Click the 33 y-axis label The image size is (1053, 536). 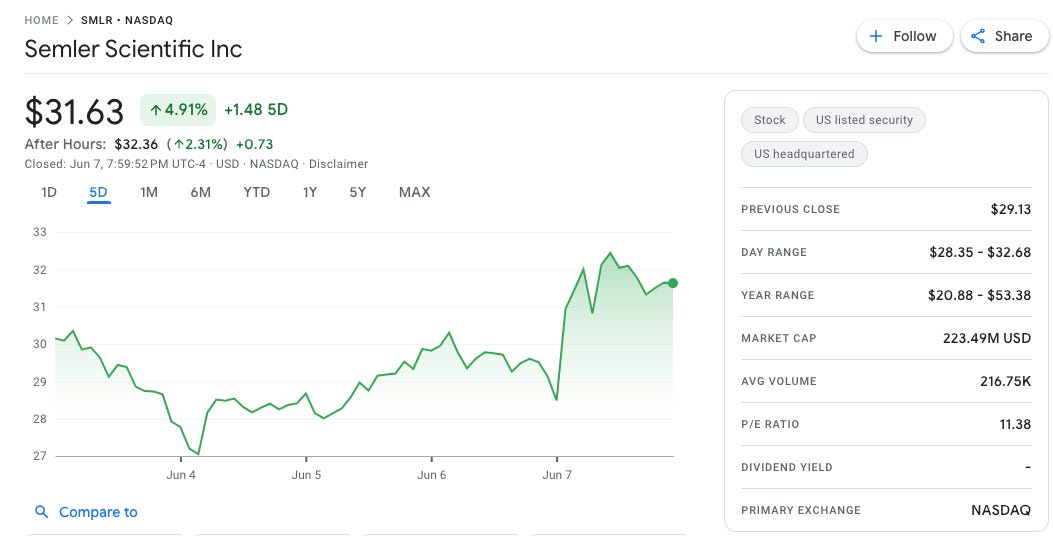[40, 232]
